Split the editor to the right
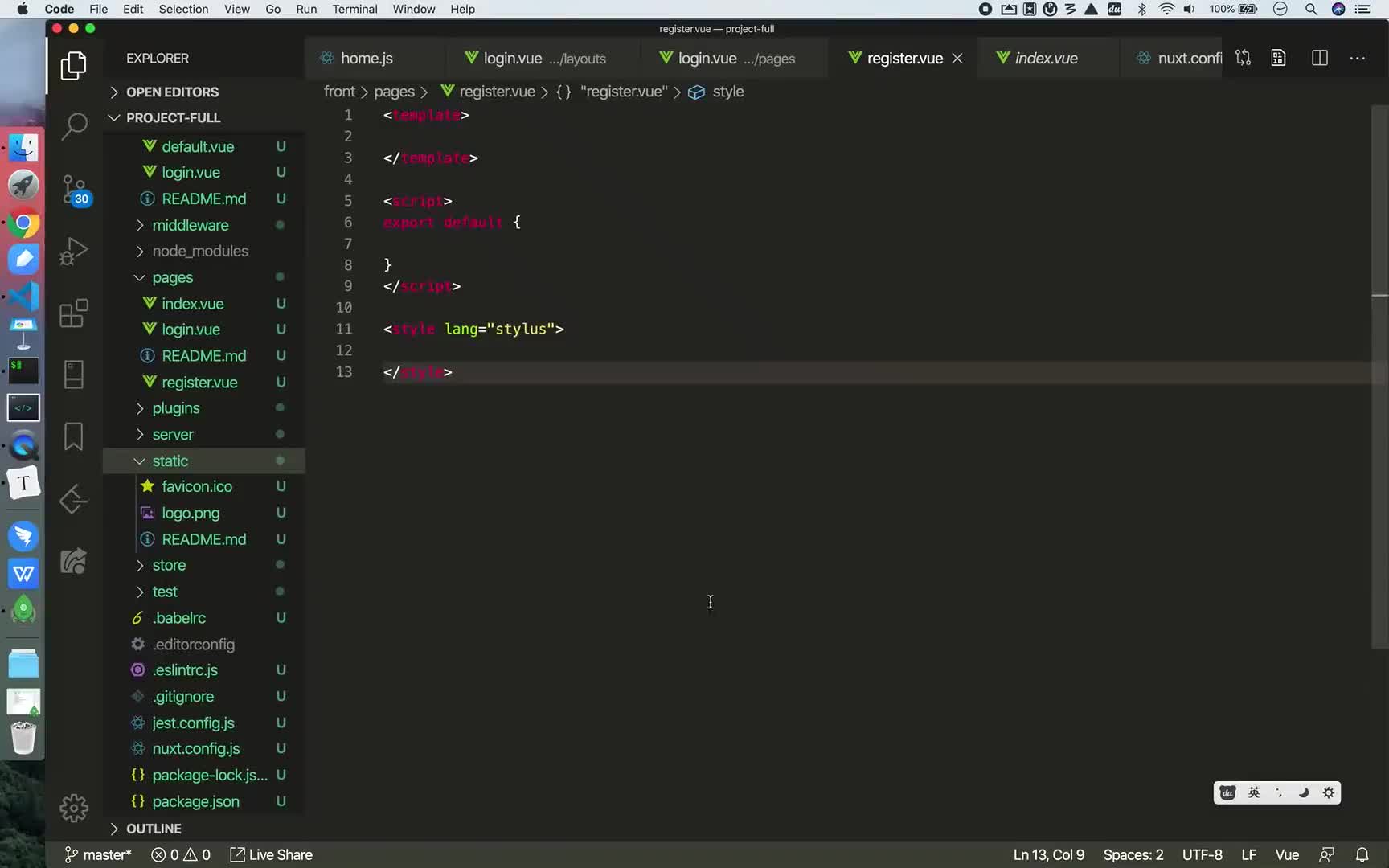 pyautogui.click(x=1319, y=58)
